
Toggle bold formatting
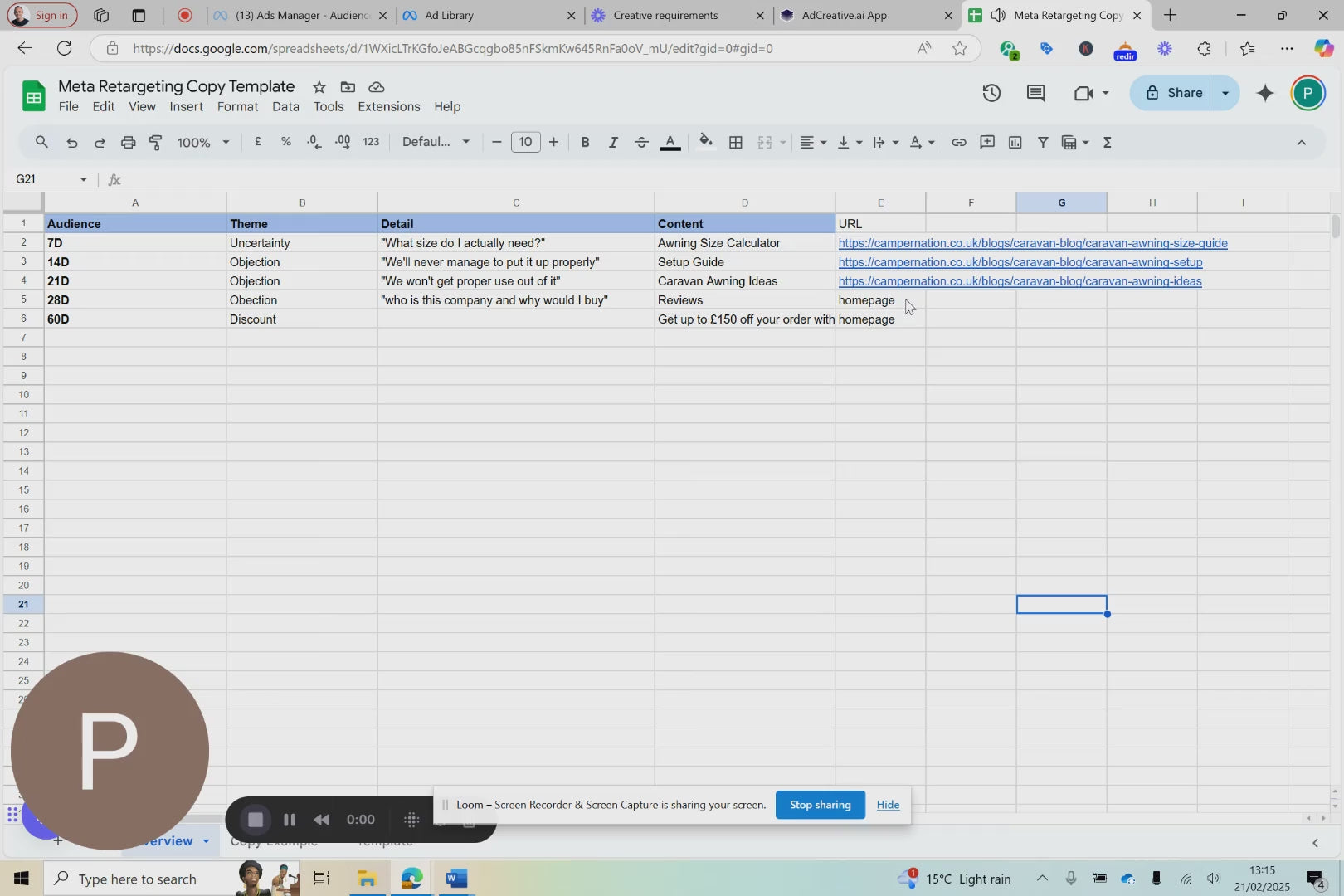[585, 143]
